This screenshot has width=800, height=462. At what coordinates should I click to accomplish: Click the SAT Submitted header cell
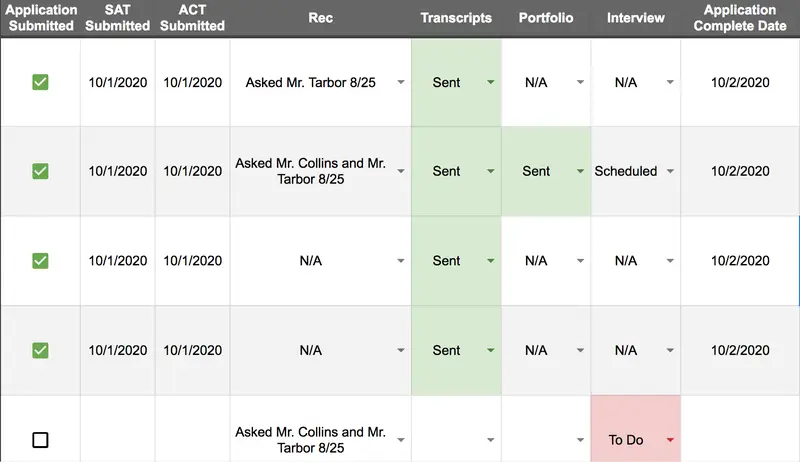coord(117,19)
